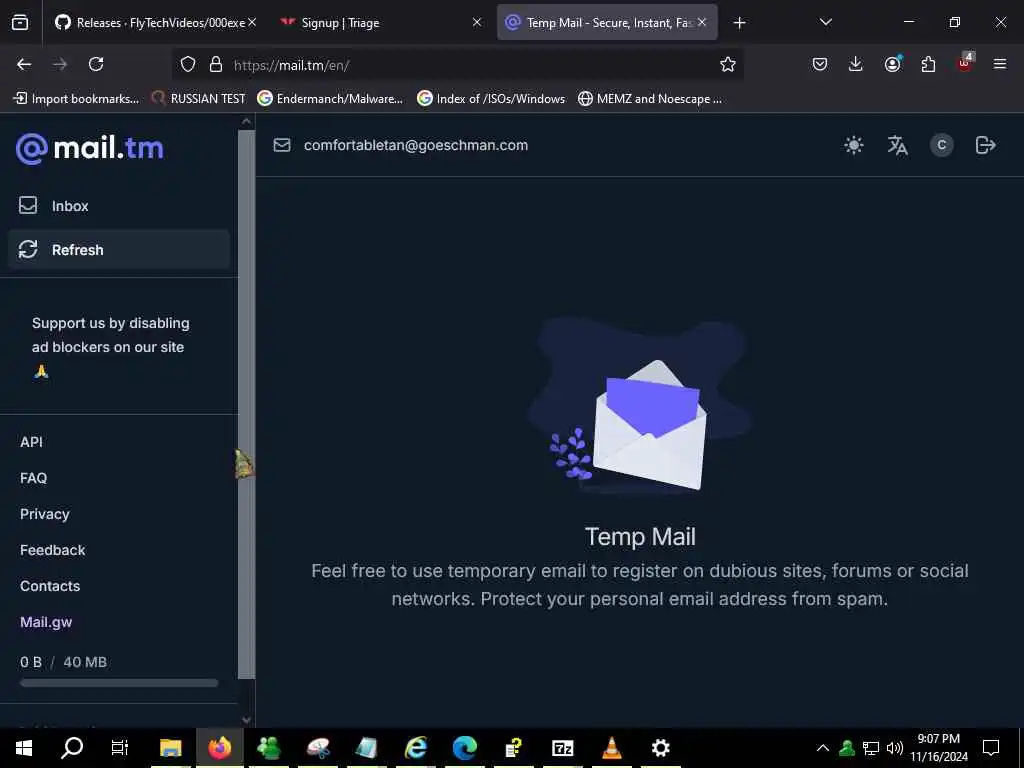This screenshot has width=1024, height=768.
Task: Bookmark this page with star icon
Action: pyautogui.click(x=728, y=64)
